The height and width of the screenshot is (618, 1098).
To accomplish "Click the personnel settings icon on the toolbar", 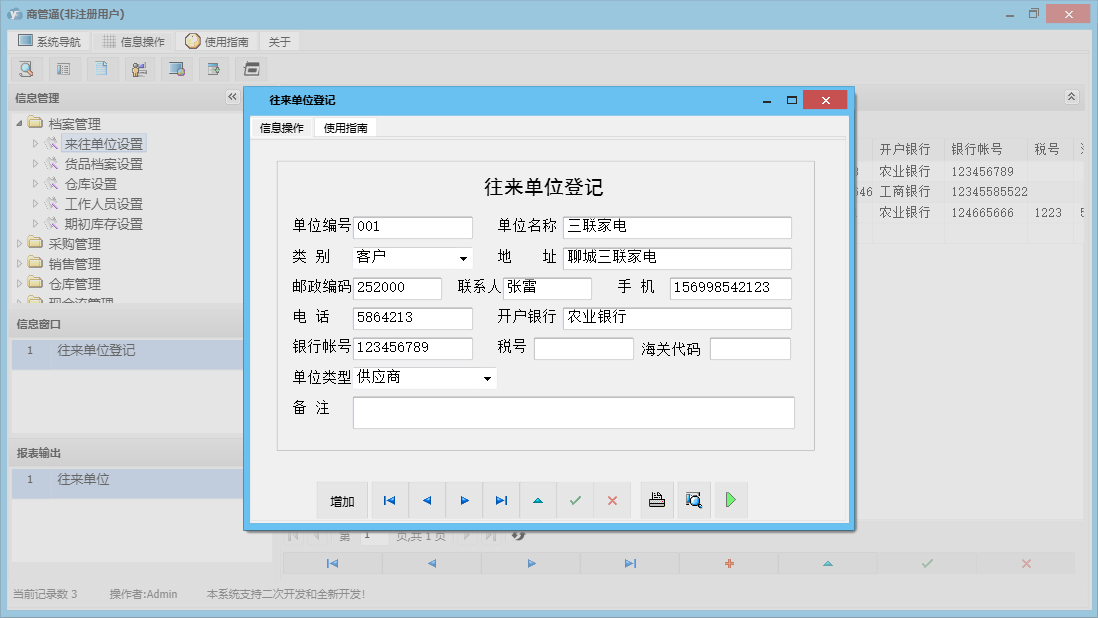I will pos(139,69).
